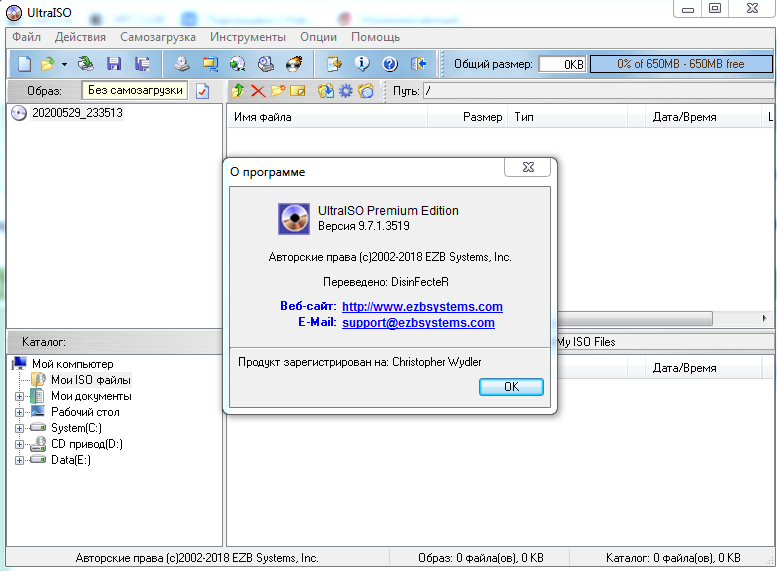Open the Опции menu
Viewport: 777px width, 571px height.
click(319, 37)
